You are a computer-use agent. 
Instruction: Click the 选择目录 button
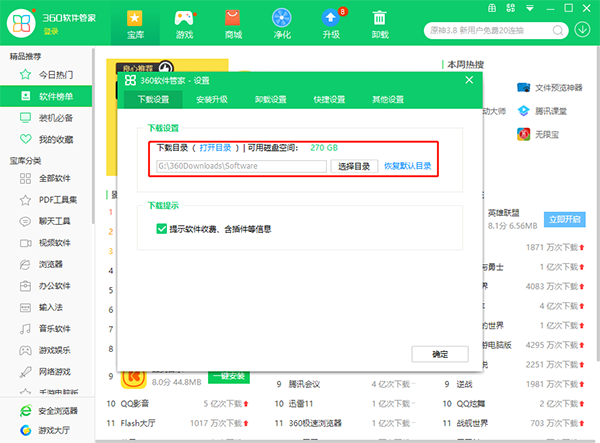(x=354, y=166)
